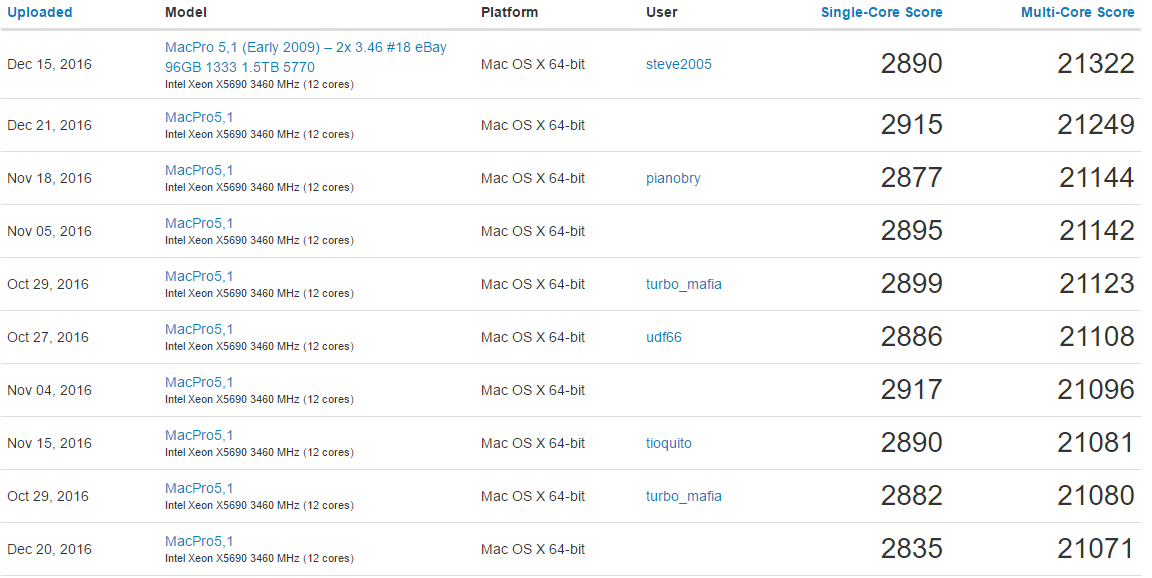Viewport: 1152px width, 578px height.
Task: Open the MacPro5,1 result from Dec 21, 2016
Action: pyautogui.click(x=199, y=118)
